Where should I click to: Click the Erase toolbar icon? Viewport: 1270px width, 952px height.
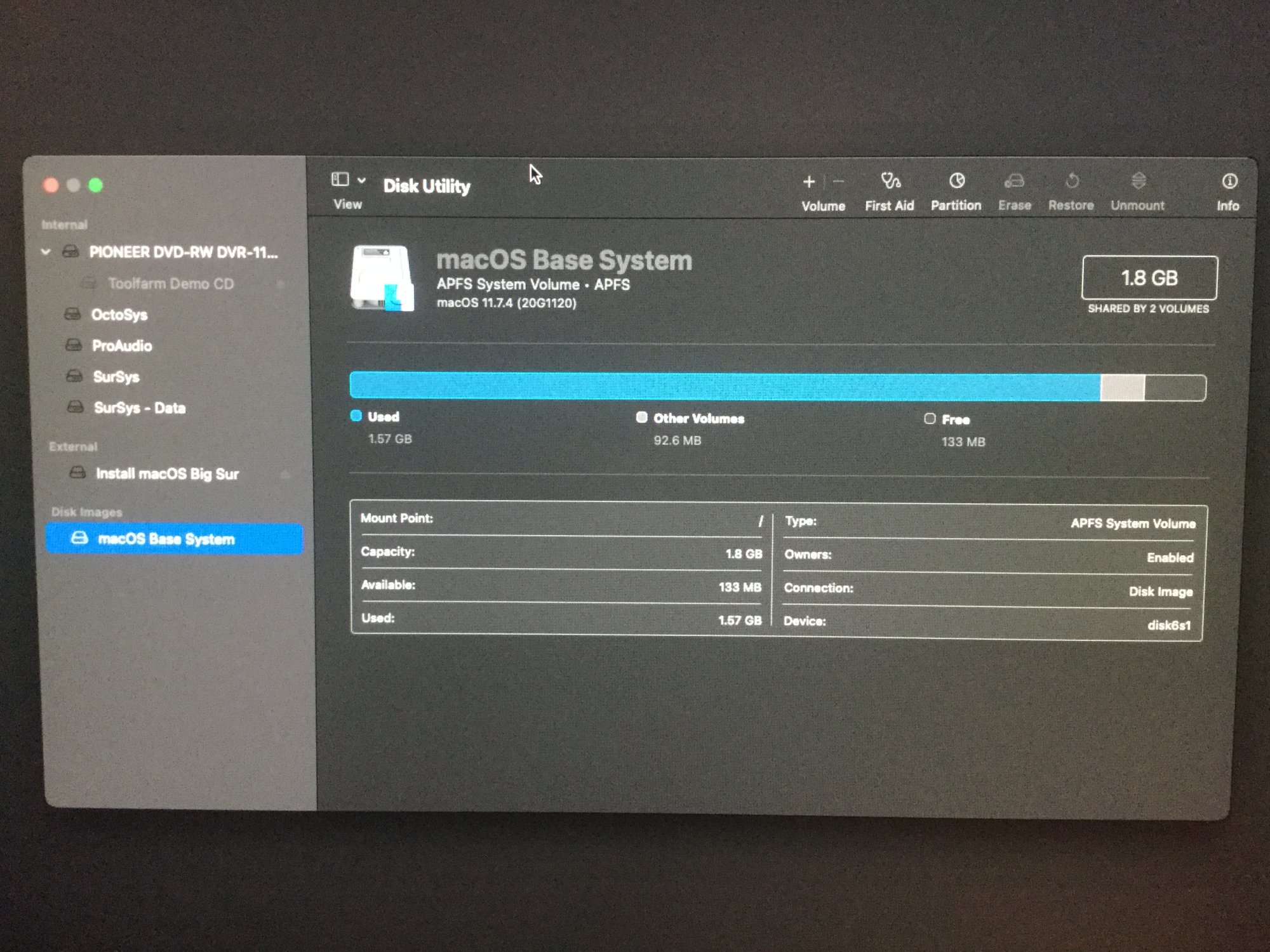pyautogui.click(x=1014, y=182)
